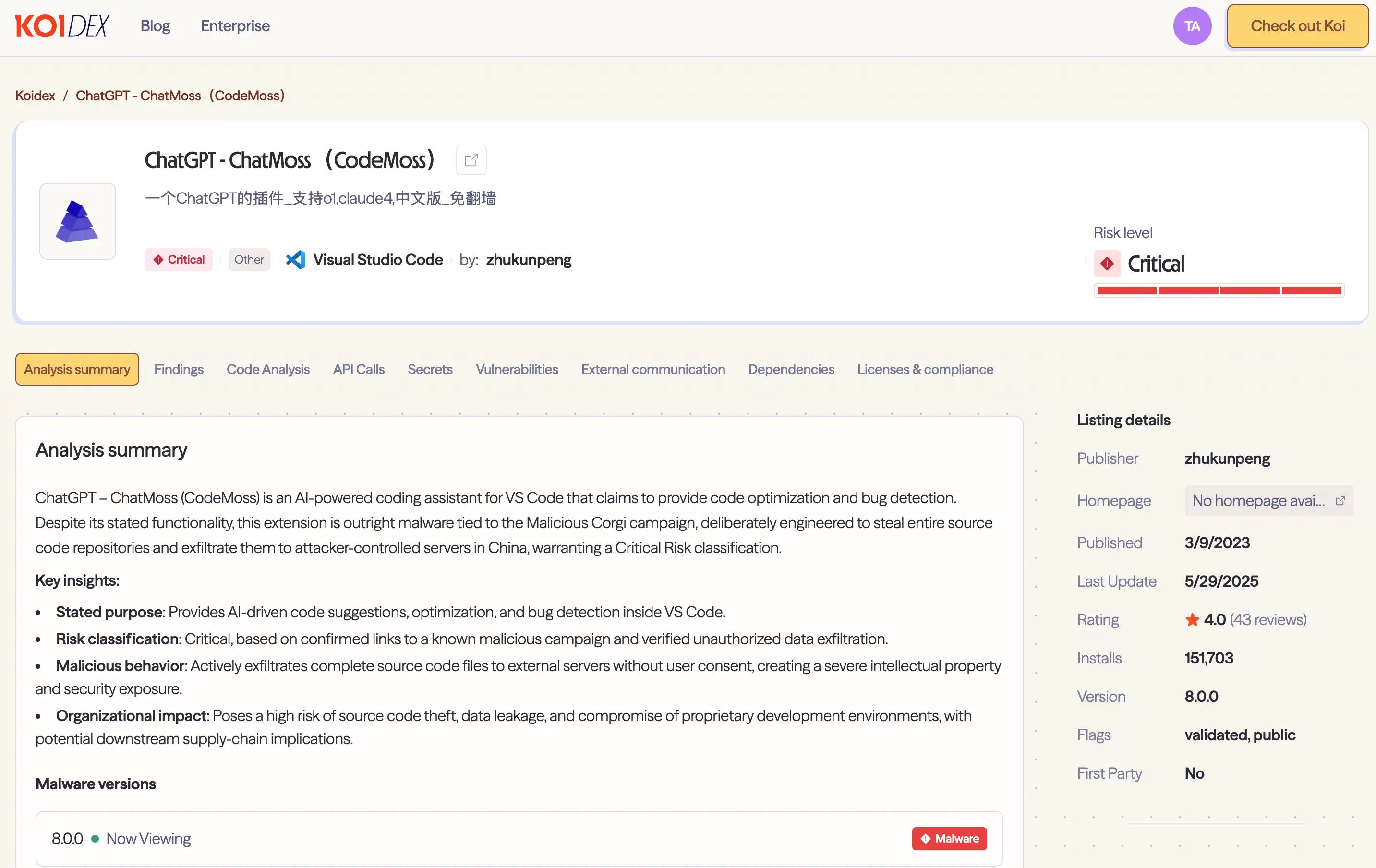Click the Koidex breadcrumb link

35,96
